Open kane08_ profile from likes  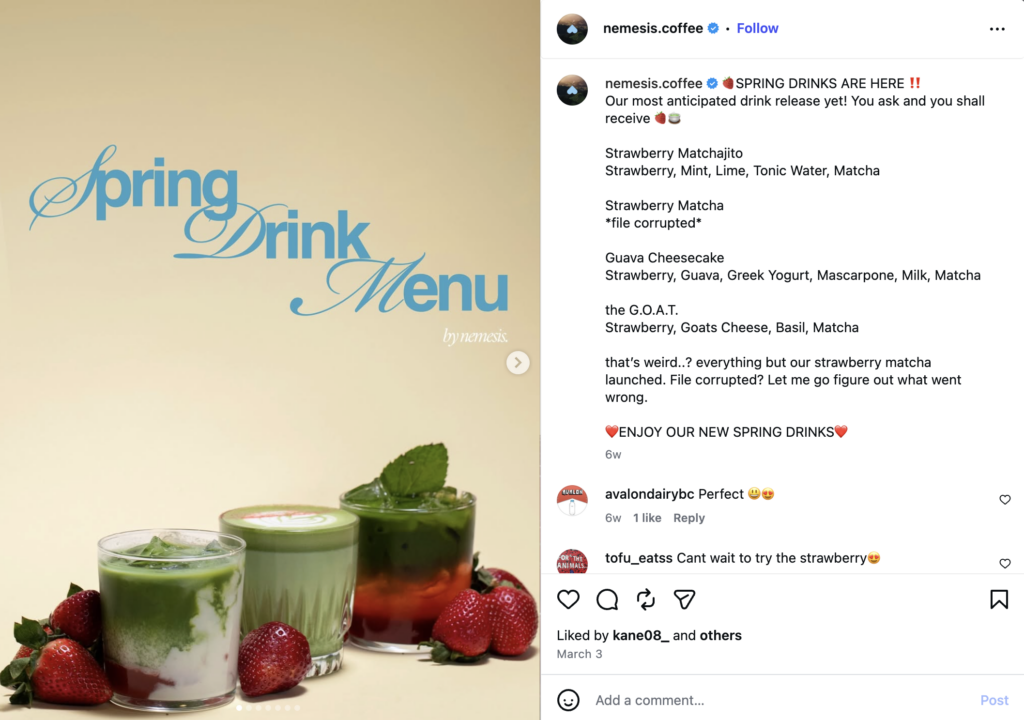(x=640, y=635)
